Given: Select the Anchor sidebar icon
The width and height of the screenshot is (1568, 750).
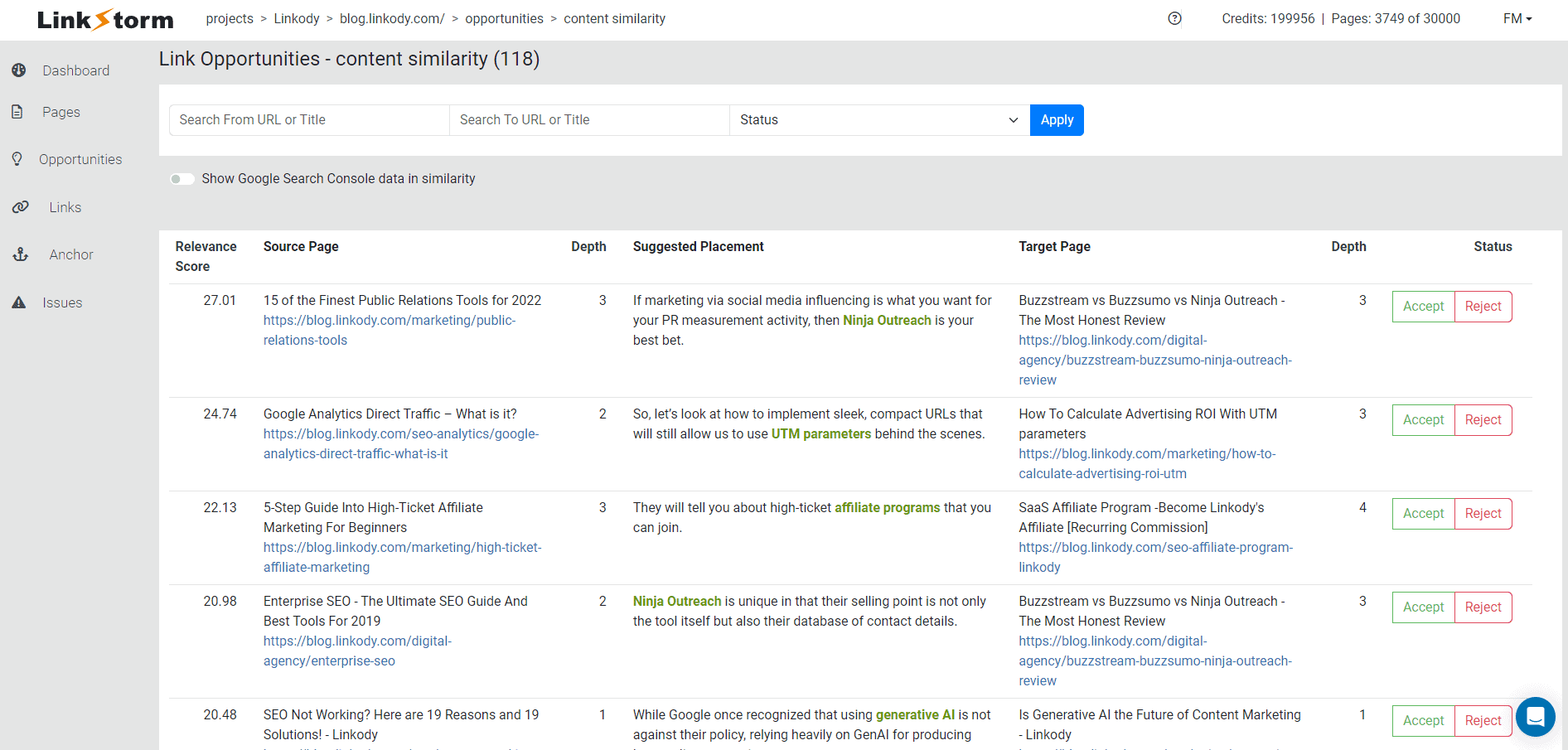Looking at the screenshot, I should point(20,254).
